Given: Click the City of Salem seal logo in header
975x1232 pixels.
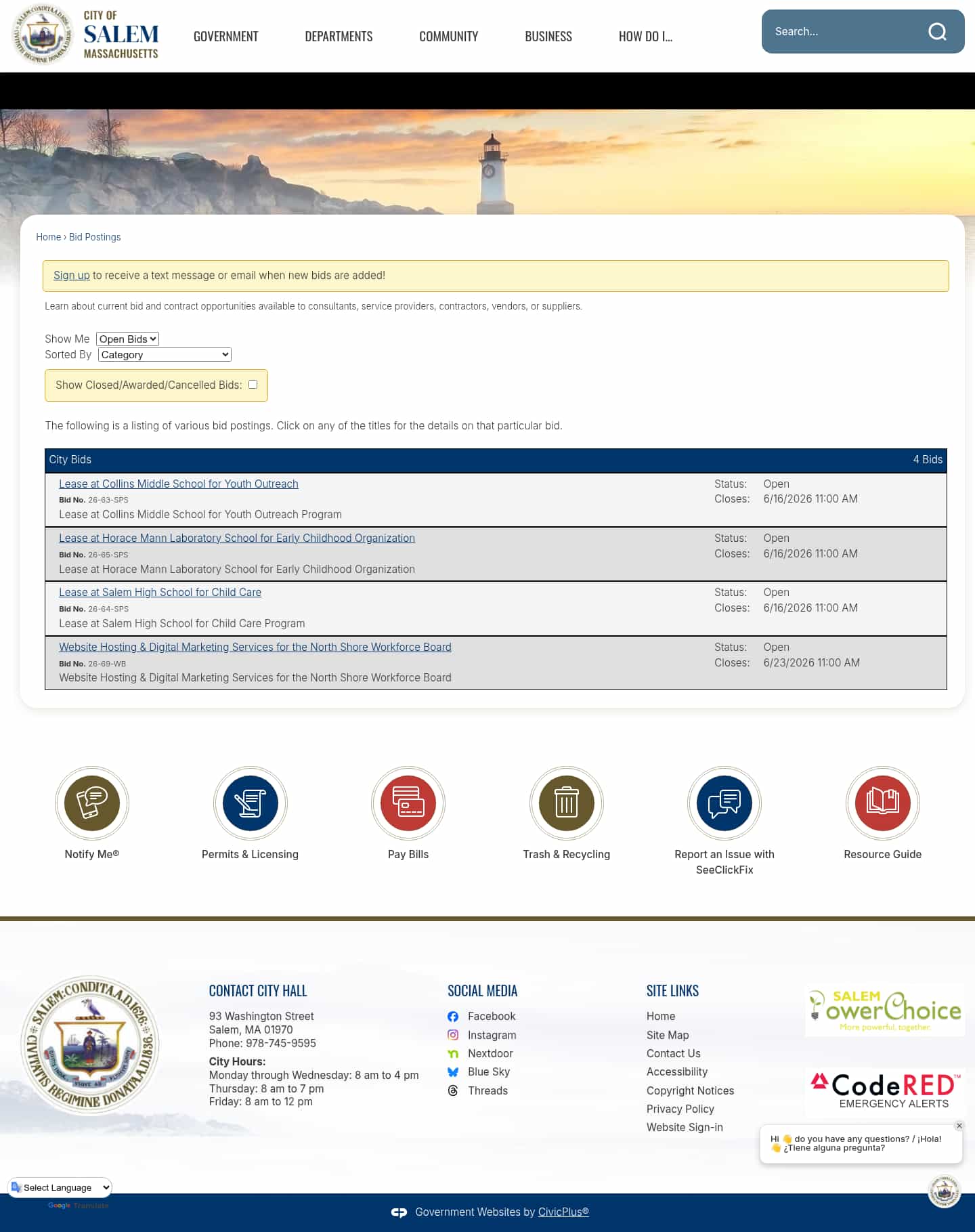Looking at the screenshot, I should coord(43,34).
